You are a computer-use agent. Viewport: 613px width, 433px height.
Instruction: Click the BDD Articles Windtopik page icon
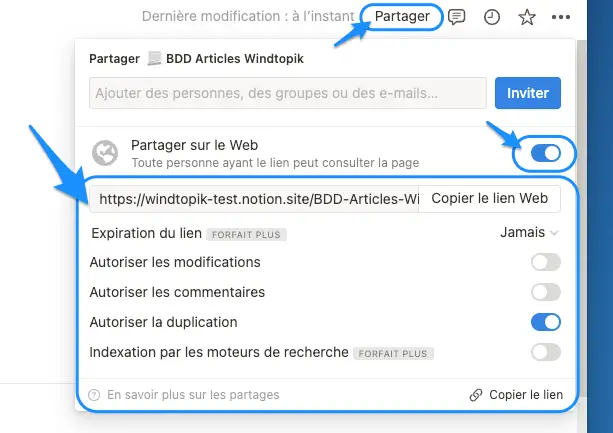point(154,59)
